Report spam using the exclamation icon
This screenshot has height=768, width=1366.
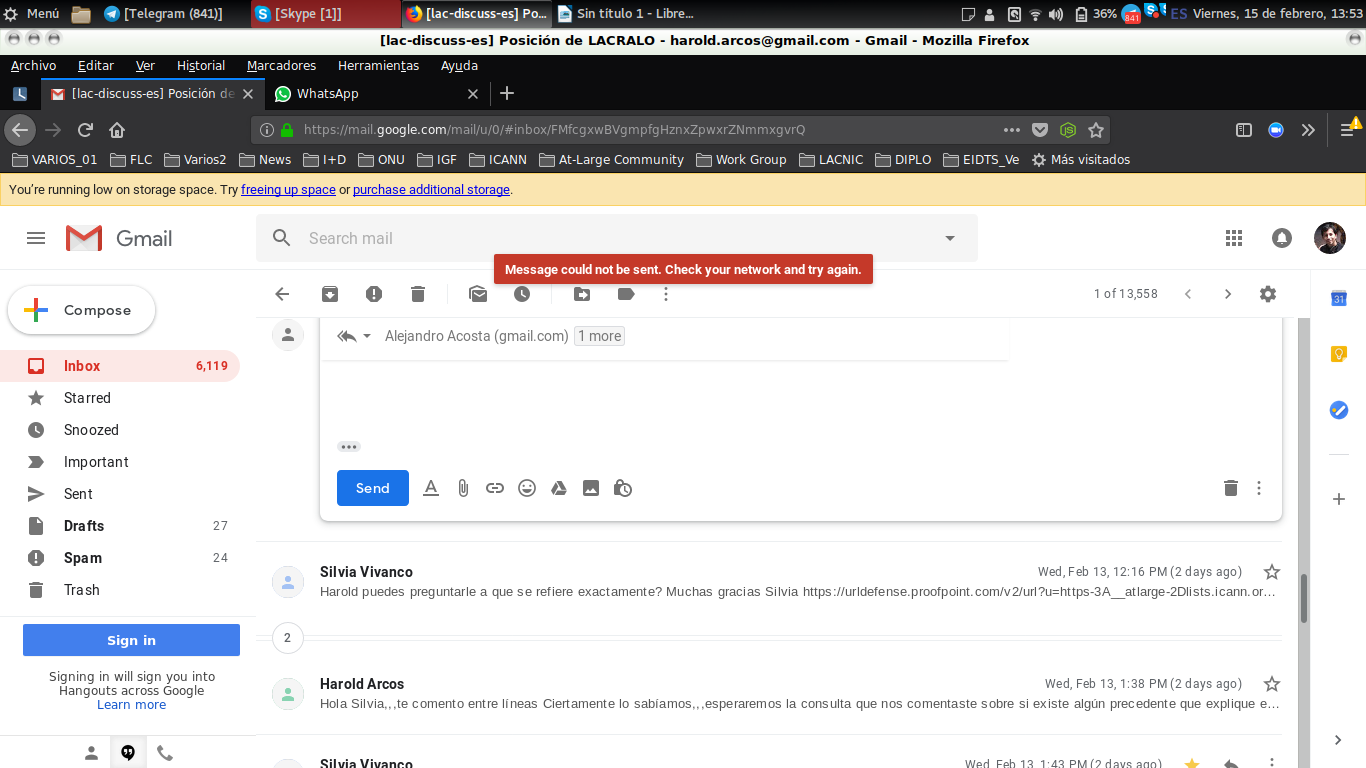click(x=374, y=294)
